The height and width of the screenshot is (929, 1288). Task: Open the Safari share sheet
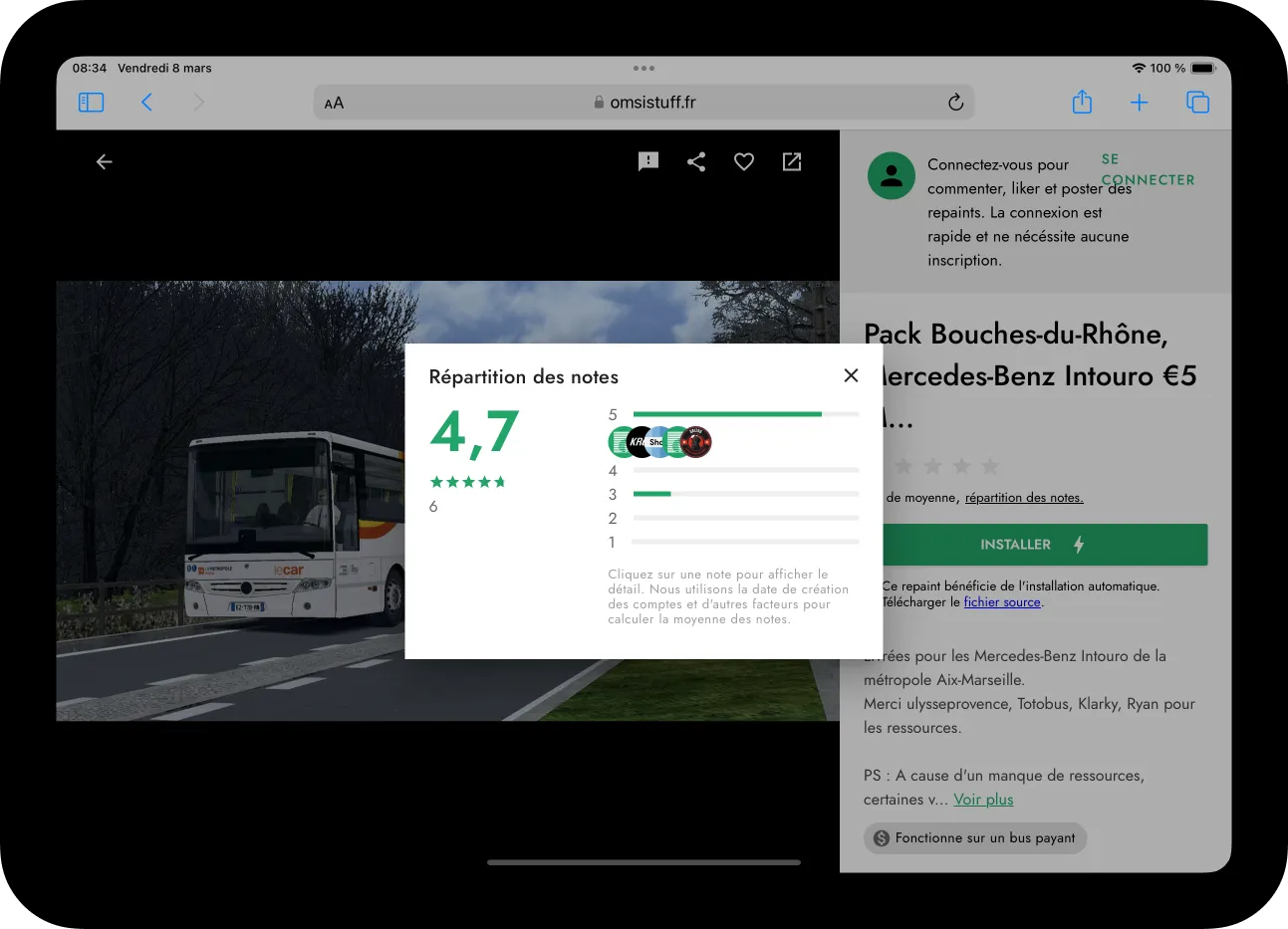pyautogui.click(x=1082, y=103)
